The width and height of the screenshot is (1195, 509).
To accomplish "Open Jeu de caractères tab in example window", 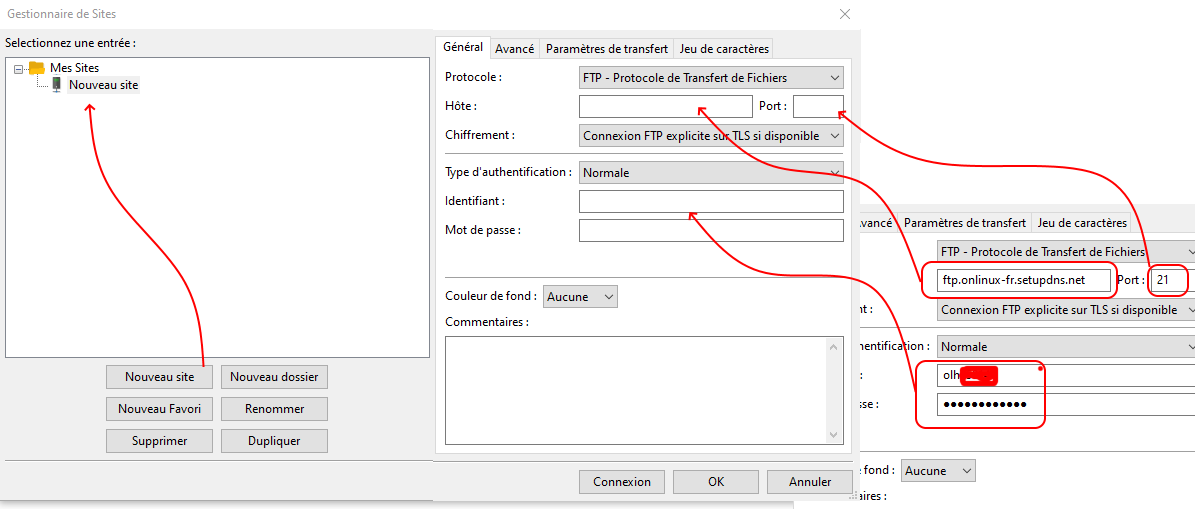I will pos(1081,223).
